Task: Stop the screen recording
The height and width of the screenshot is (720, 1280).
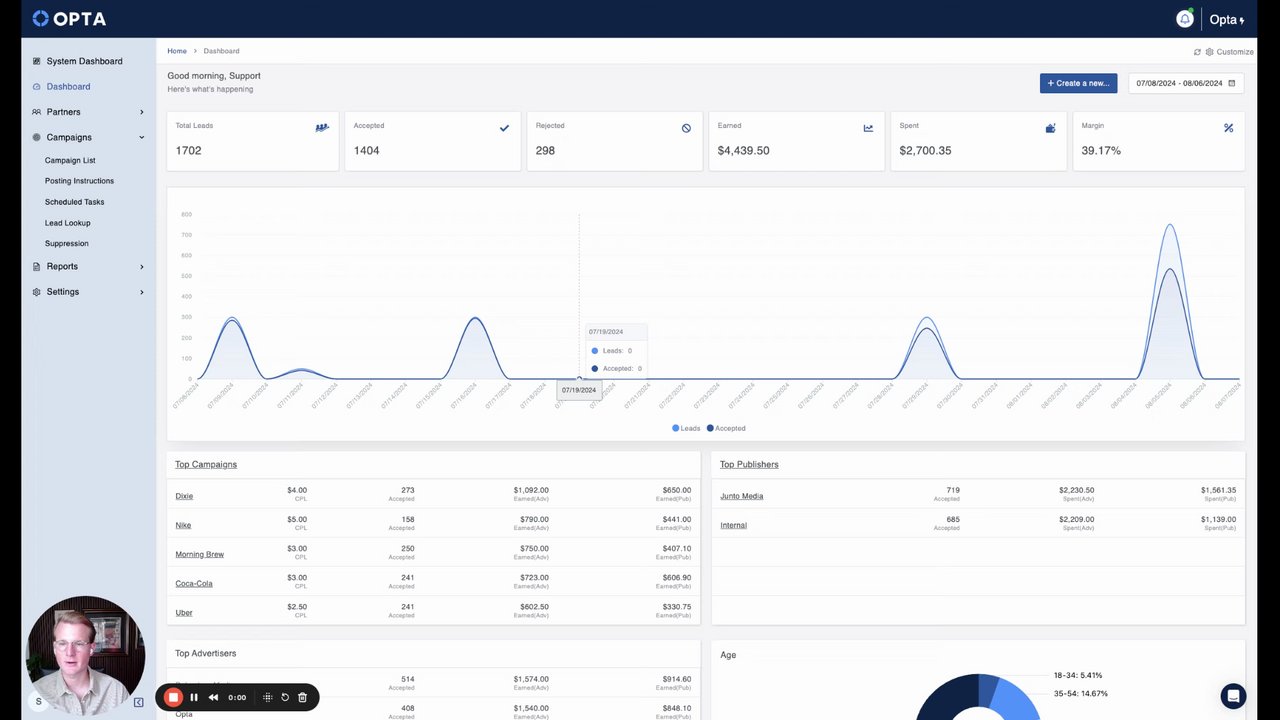Action: coord(173,697)
